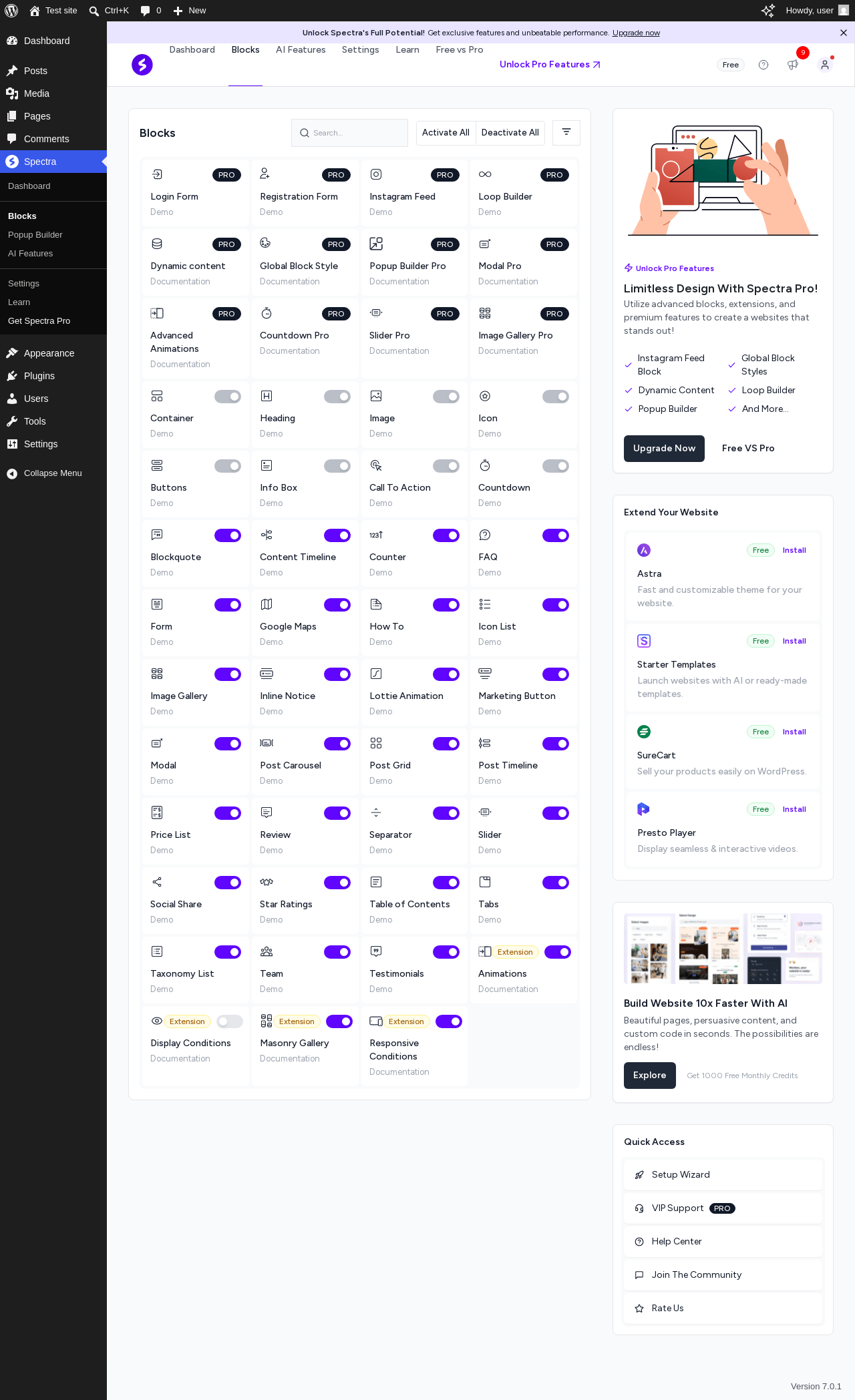The height and width of the screenshot is (1400, 855).
Task: Click the Team block icon
Action: 267,951
